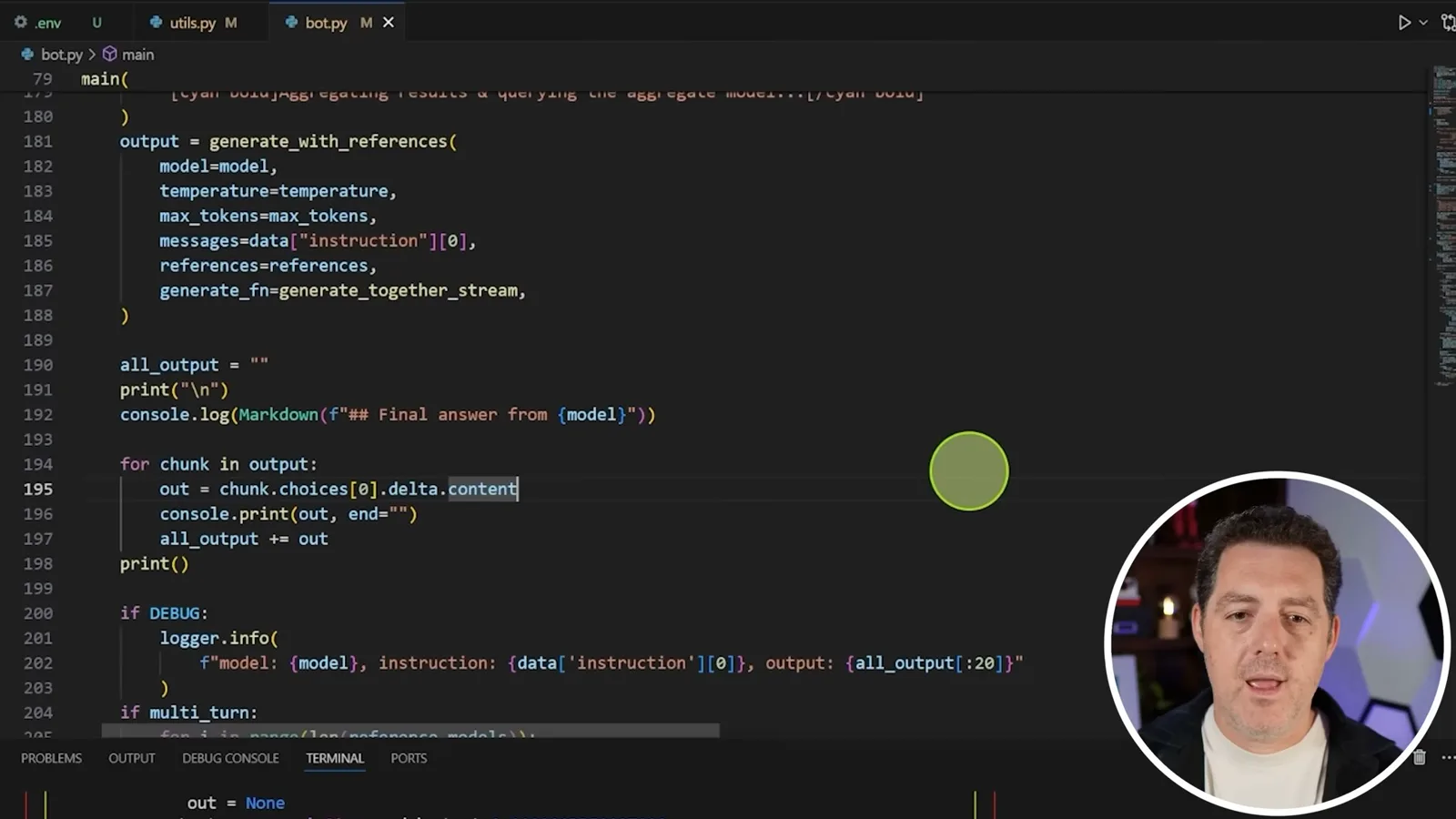The height and width of the screenshot is (819, 1456).
Task: Open the run options dropdown arrow
Action: click(x=1423, y=22)
